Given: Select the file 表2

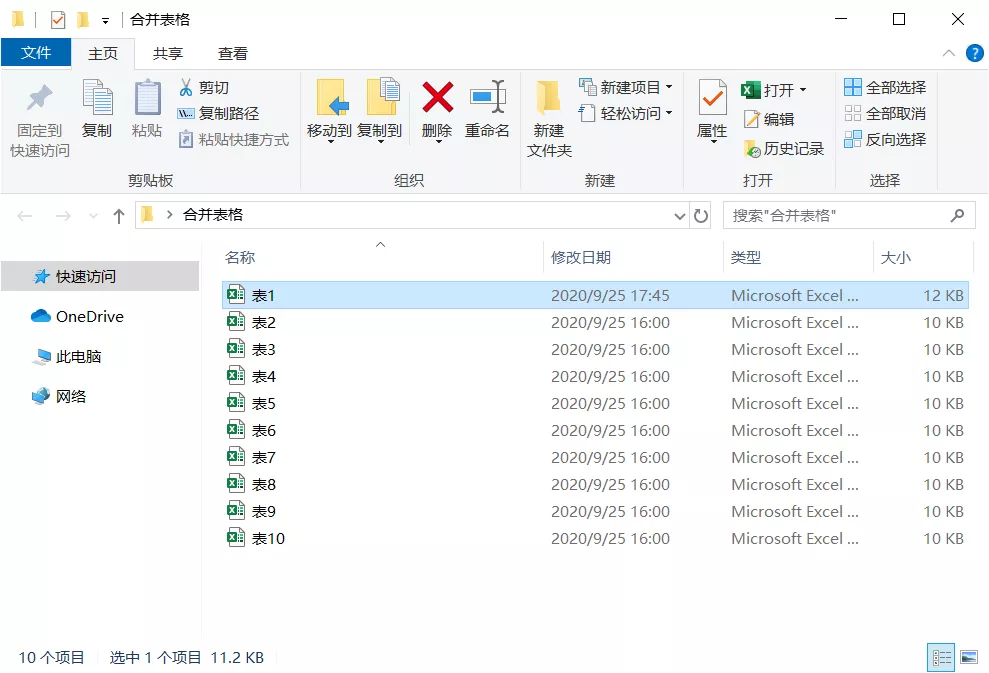Looking at the screenshot, I should point(595,322).
